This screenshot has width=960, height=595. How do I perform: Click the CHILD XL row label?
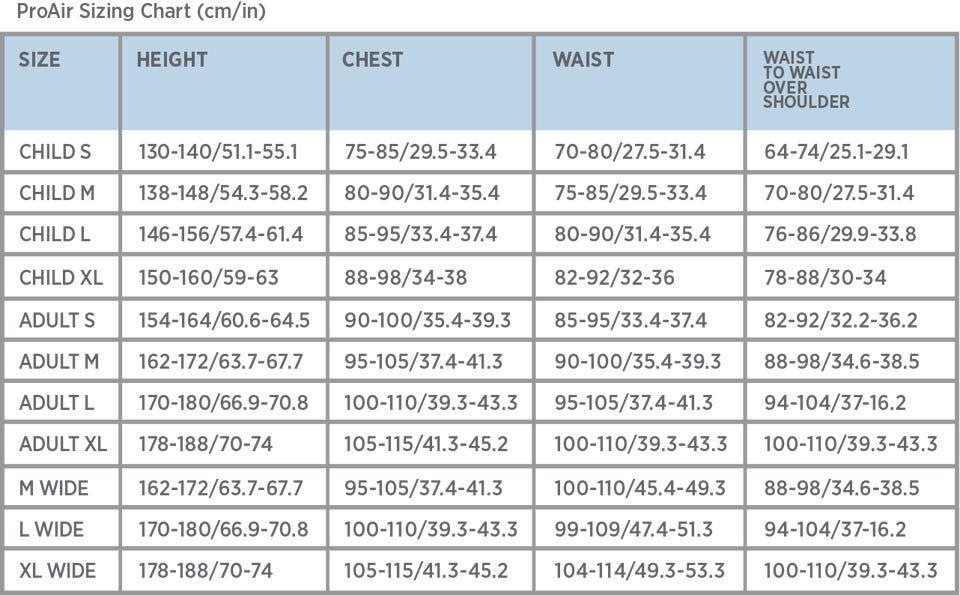61,277
